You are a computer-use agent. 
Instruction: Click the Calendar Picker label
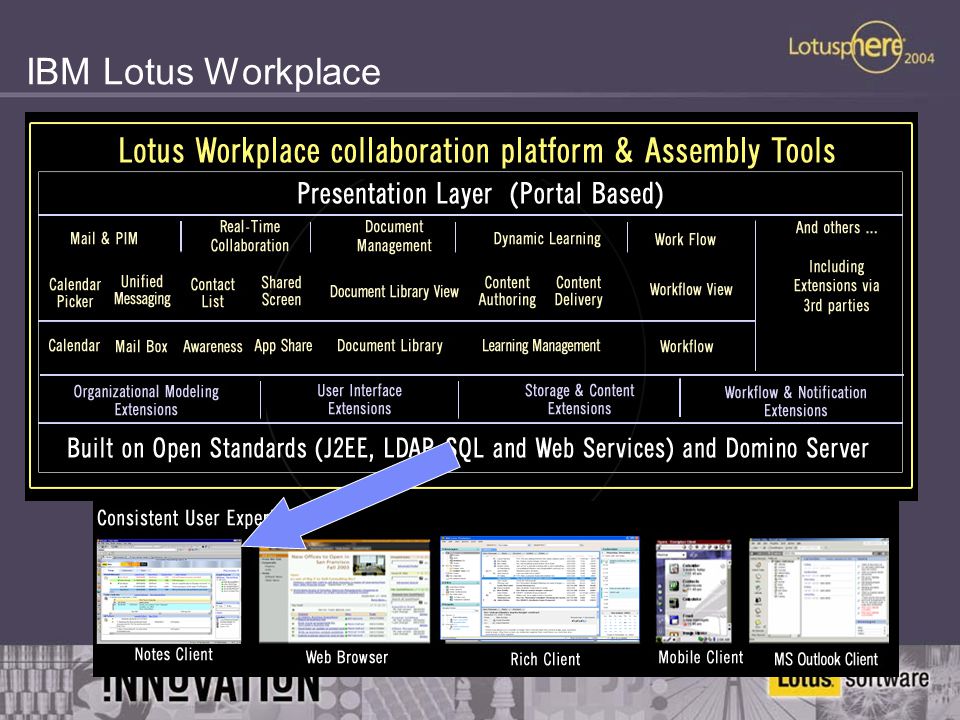point(75,293)
